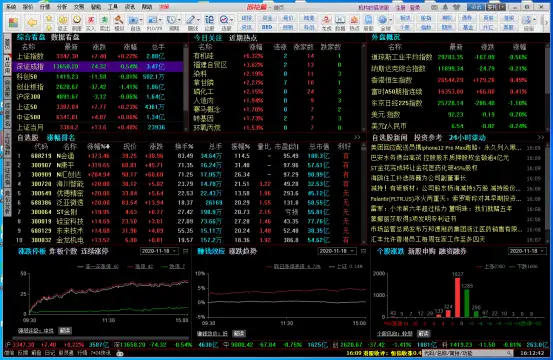This screenshot has width=553, height=360.
Task: Switch to the 近期热点 tab
Action: tap(243, 38)
